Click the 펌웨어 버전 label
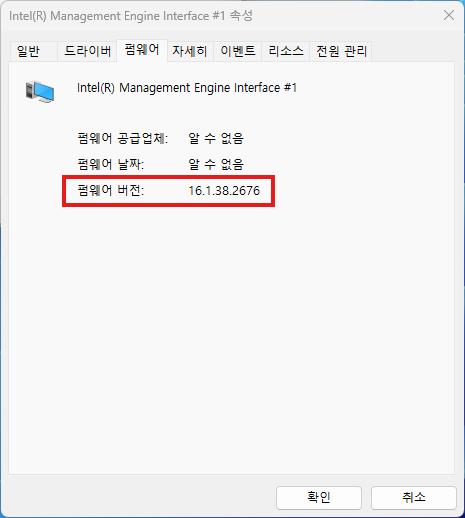This screenshot has width=465, height=518. (110, 191)
